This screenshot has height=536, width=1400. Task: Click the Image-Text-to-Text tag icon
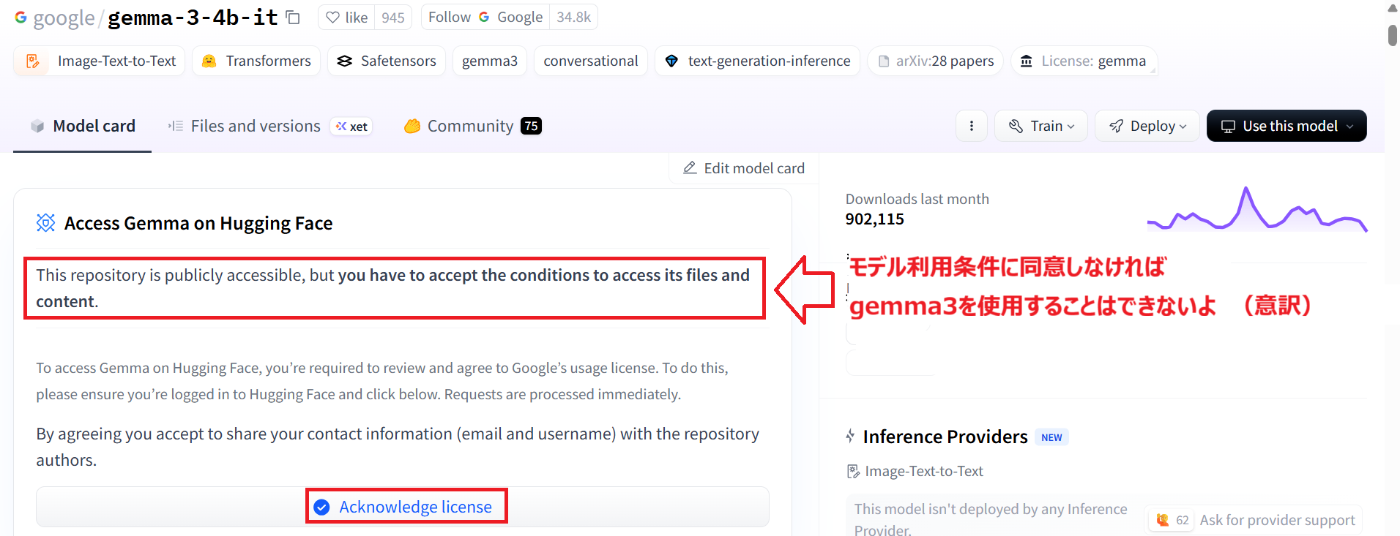click(x=33, y=61)
